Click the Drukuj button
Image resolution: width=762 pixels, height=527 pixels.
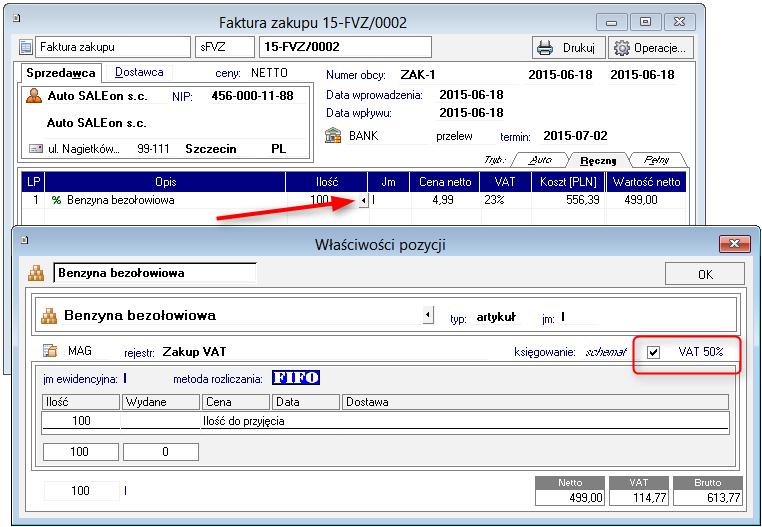(x=569, y=48)
